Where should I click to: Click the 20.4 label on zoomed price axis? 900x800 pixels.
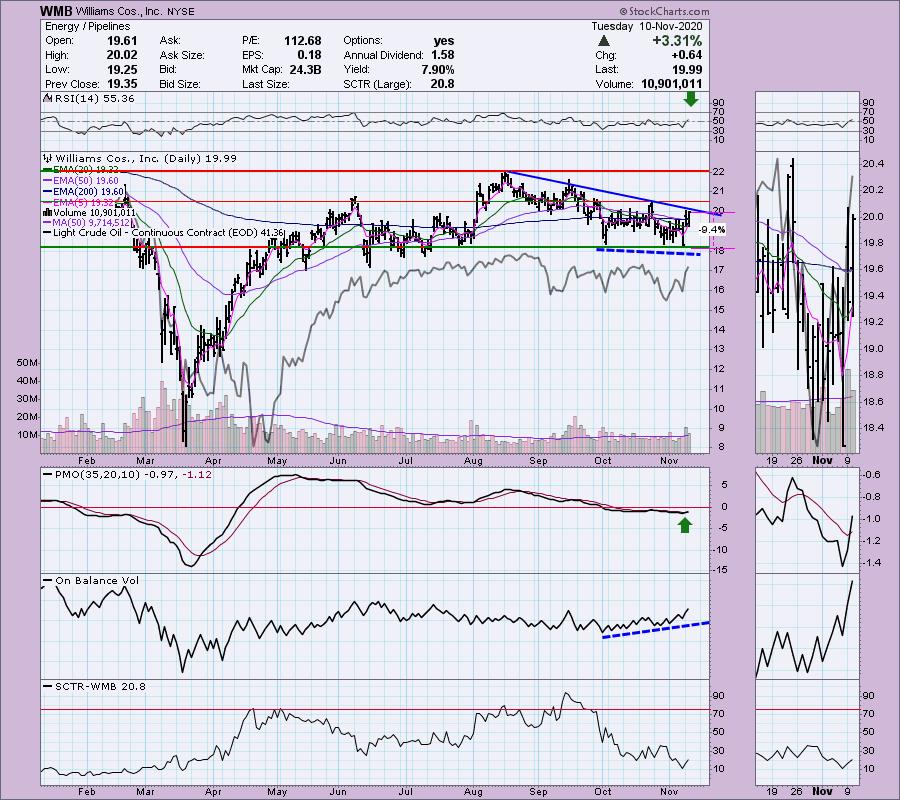point(872,164)
